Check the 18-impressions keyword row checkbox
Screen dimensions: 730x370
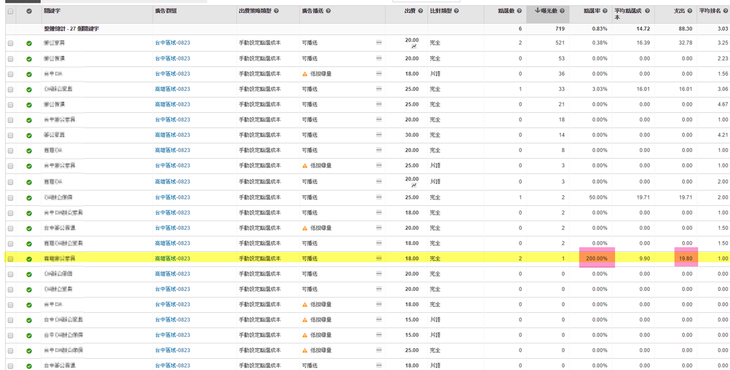tap(11, 120)
